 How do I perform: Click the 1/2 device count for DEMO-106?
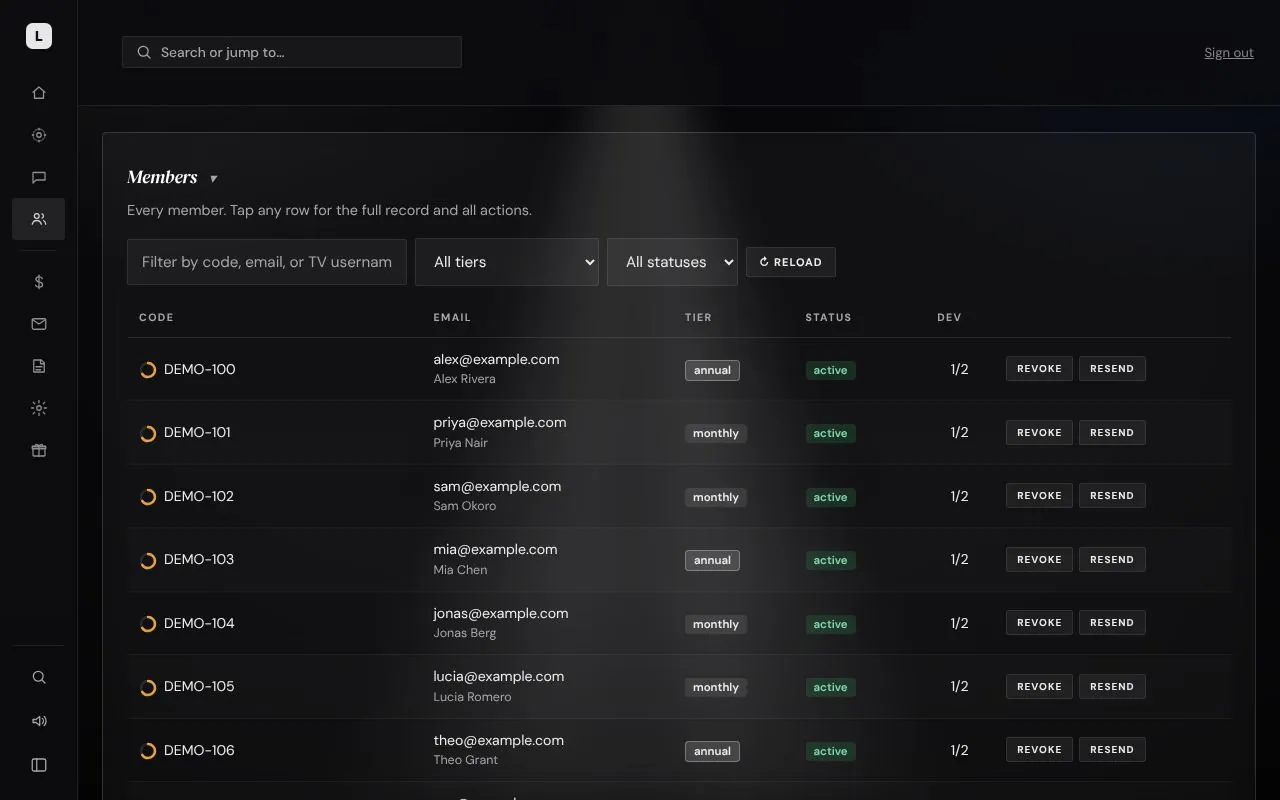pyautogui.click(x=959, y=750)
